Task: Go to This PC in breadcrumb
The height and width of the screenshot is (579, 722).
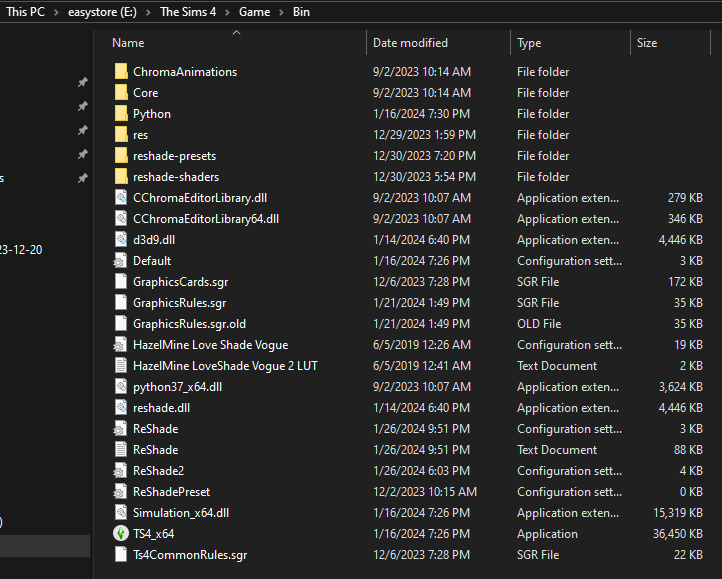Action: [x=25, y=12]
